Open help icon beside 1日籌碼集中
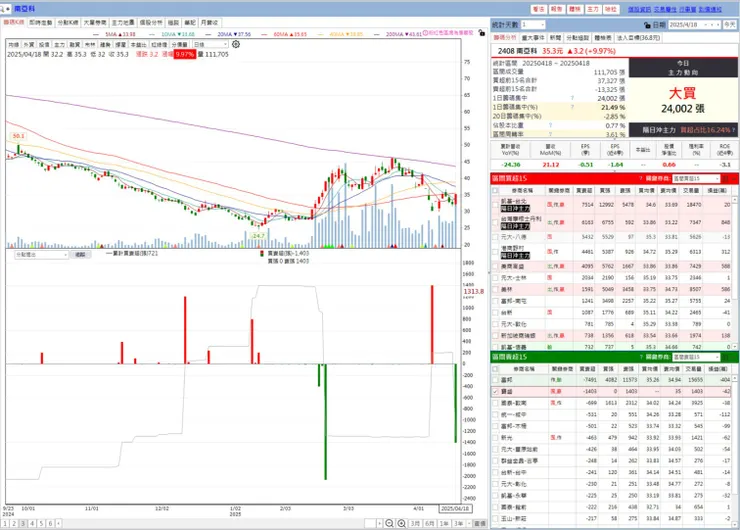Screen dimensions: 740x530 coord(572,98)
